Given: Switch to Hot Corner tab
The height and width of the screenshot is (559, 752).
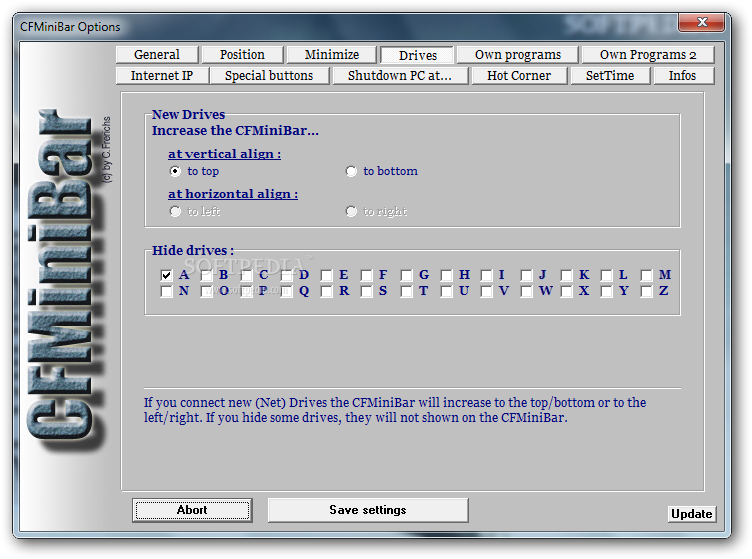Looking at the screenshot, I should pyautogui.click(x=519, y=76).
